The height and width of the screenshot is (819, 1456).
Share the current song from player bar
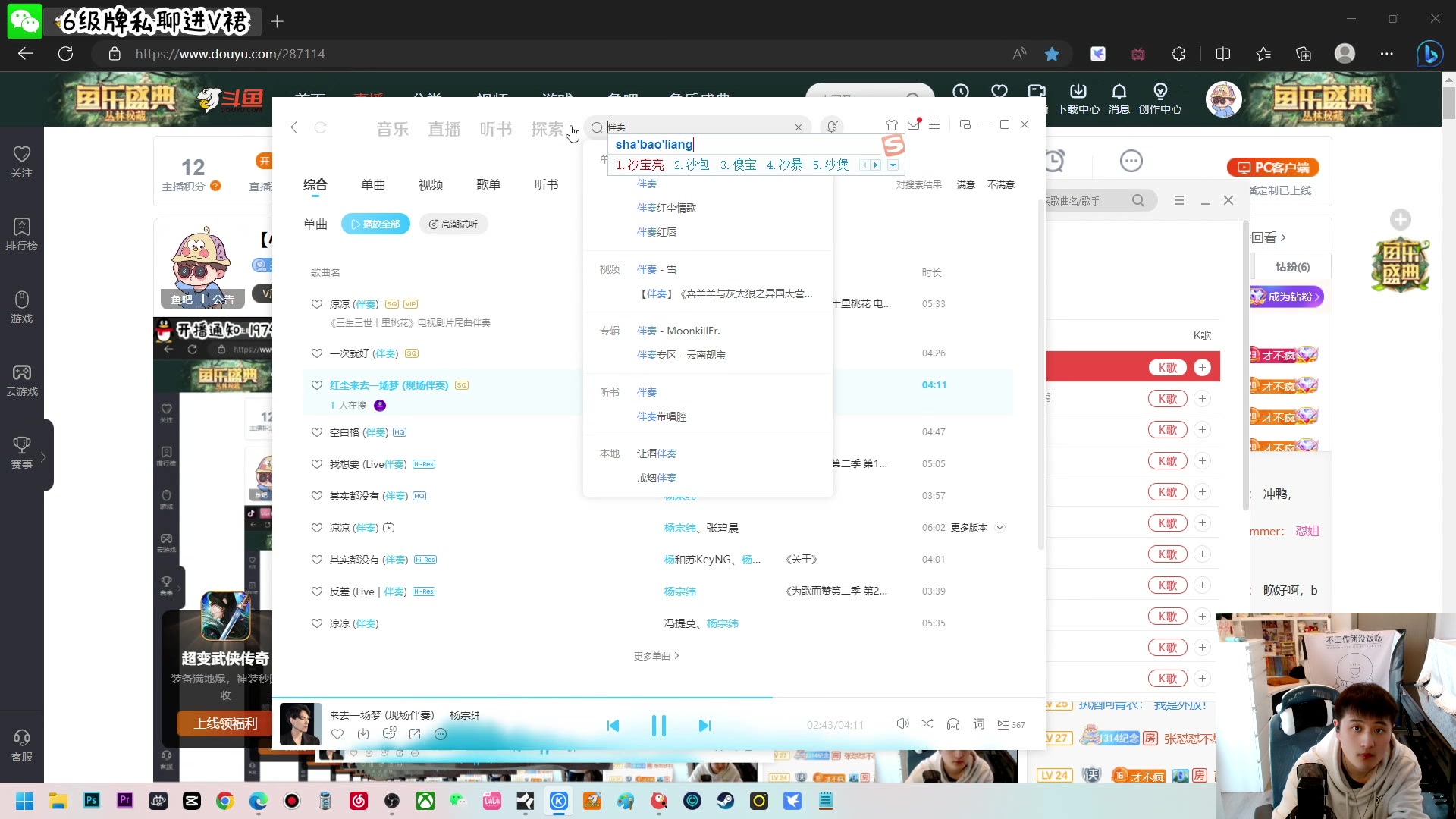point(415,733)
